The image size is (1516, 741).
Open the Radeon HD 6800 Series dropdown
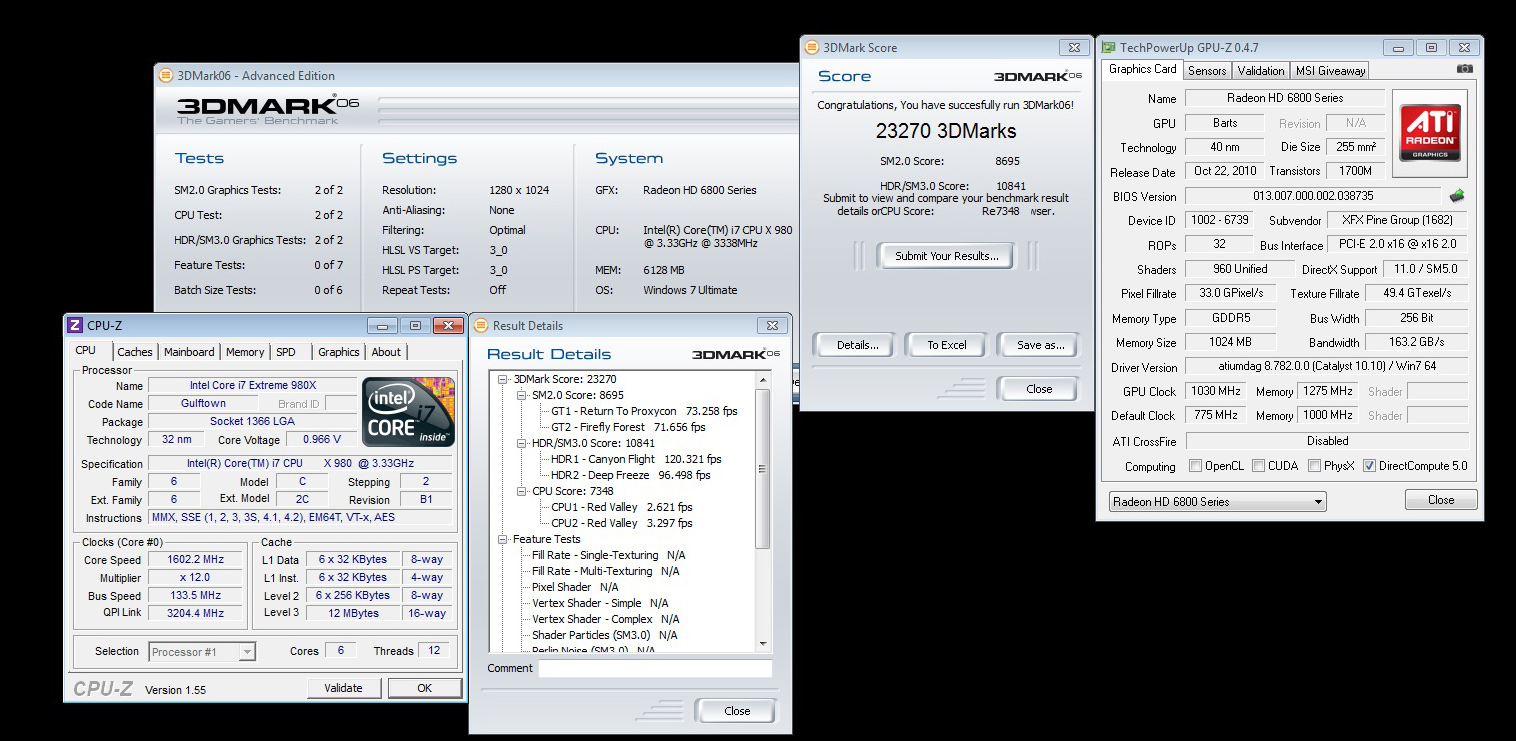click(1217, 501)
